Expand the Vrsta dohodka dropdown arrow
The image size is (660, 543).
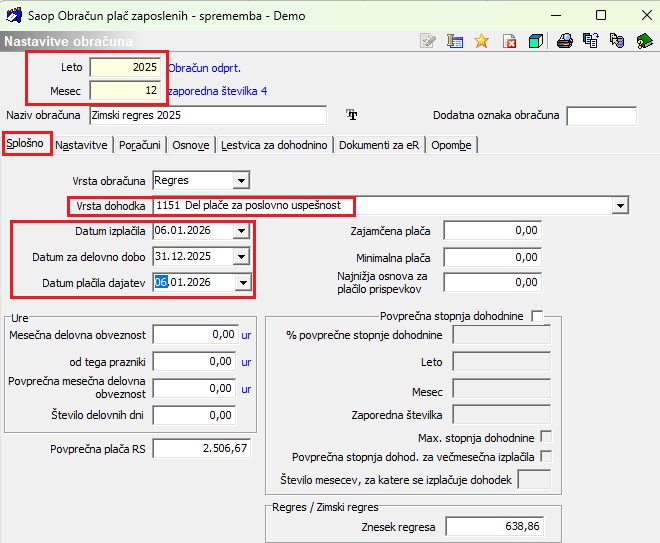pyautogui.click(x=620, y=206)
